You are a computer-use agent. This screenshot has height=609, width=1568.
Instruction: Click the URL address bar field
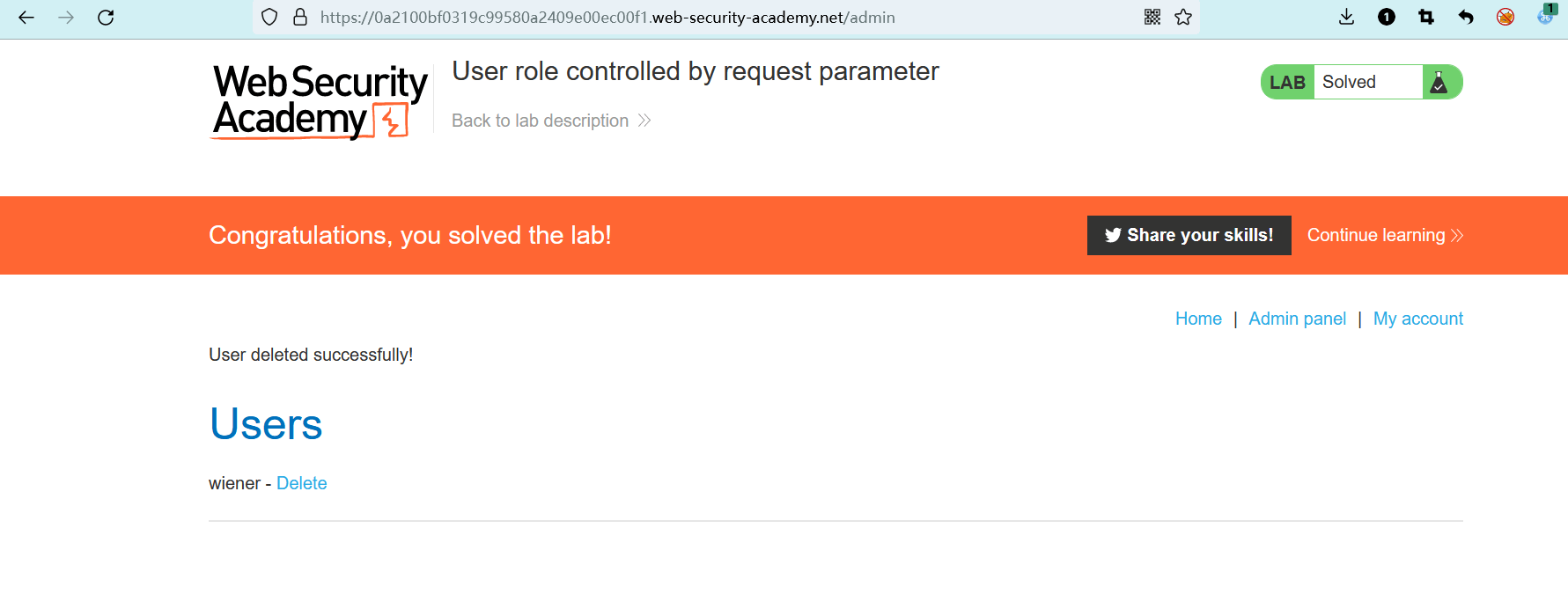tap(704, 18)
